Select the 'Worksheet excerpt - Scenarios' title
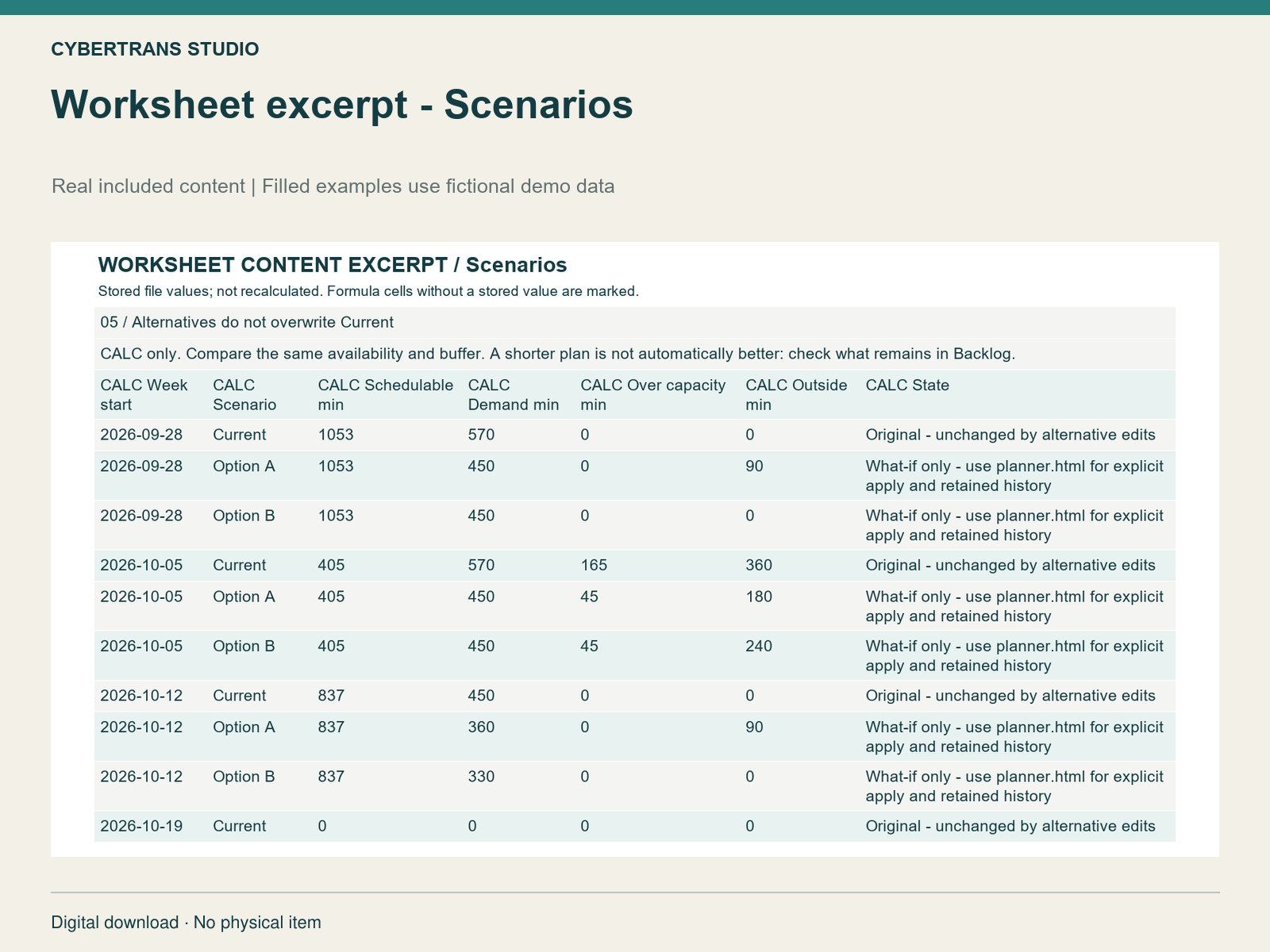Screen dimensions: 1270x952 point(342,105)
